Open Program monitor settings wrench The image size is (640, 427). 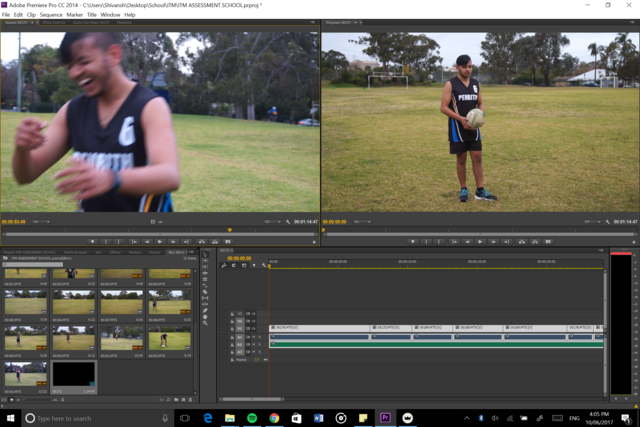click(x=608, y=222)
